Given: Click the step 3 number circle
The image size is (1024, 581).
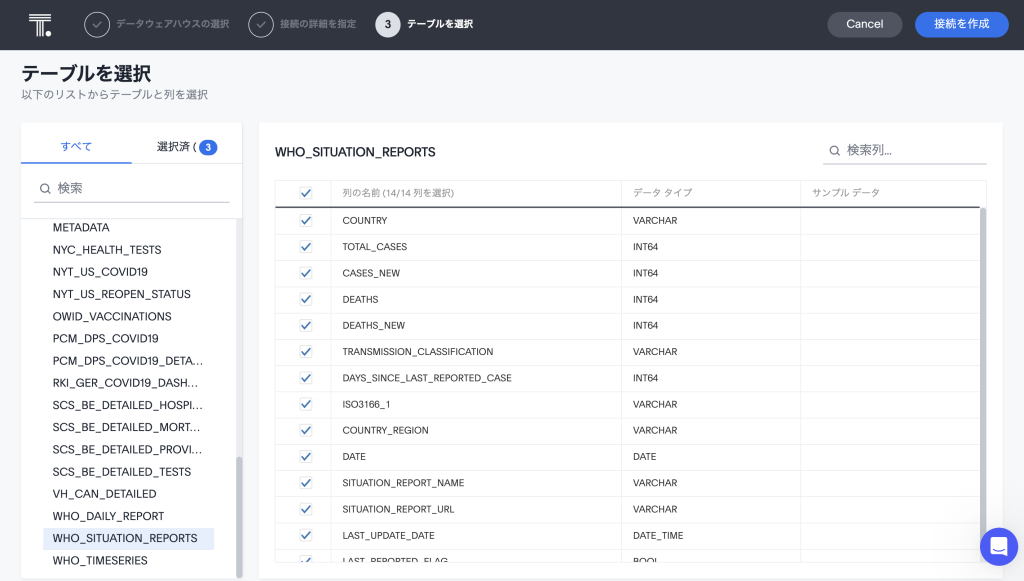Looking at the screenshot, I should tap(388, 24).
